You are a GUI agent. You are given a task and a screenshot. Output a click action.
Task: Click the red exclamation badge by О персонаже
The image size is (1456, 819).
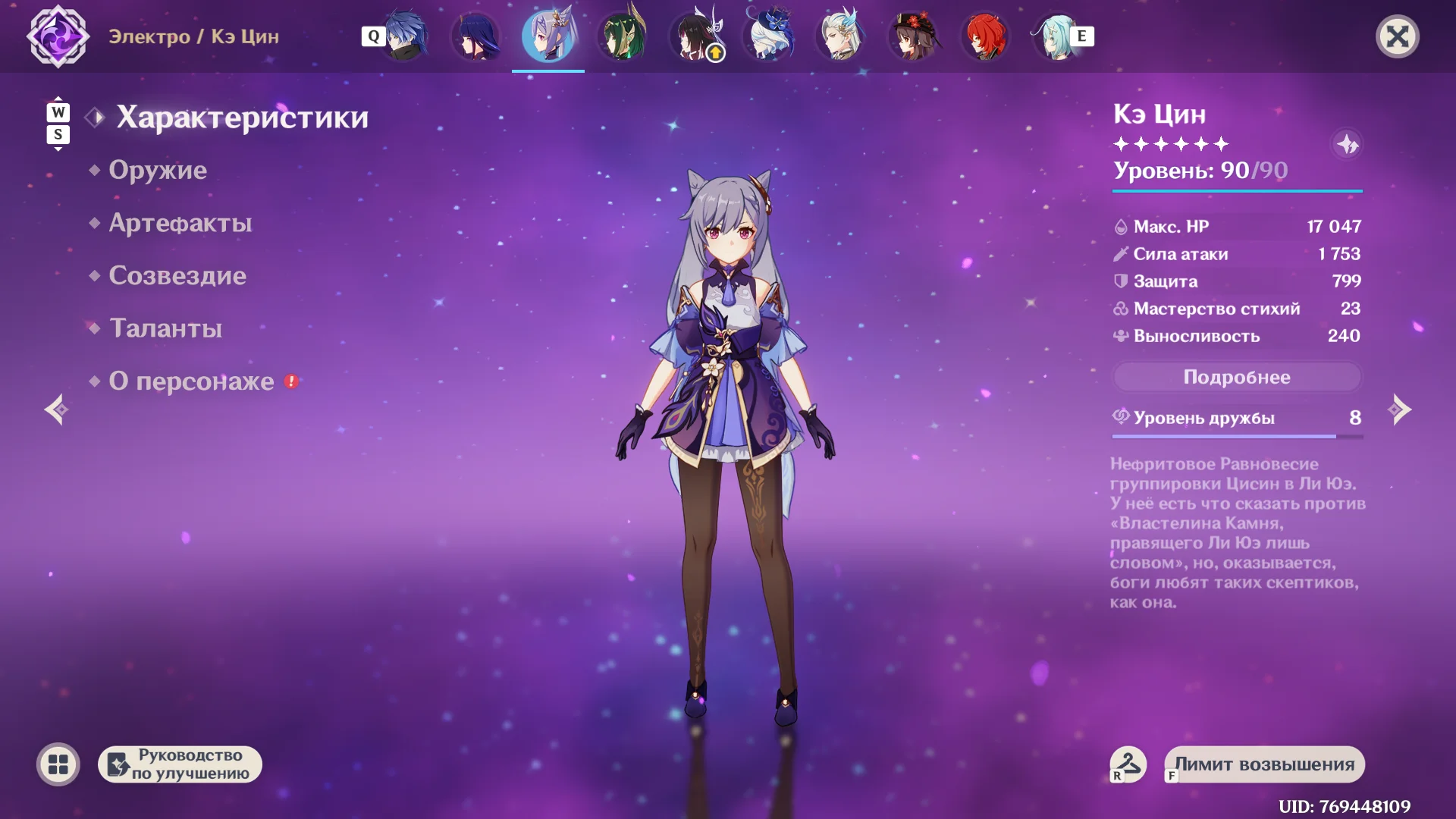pos(291,381)
